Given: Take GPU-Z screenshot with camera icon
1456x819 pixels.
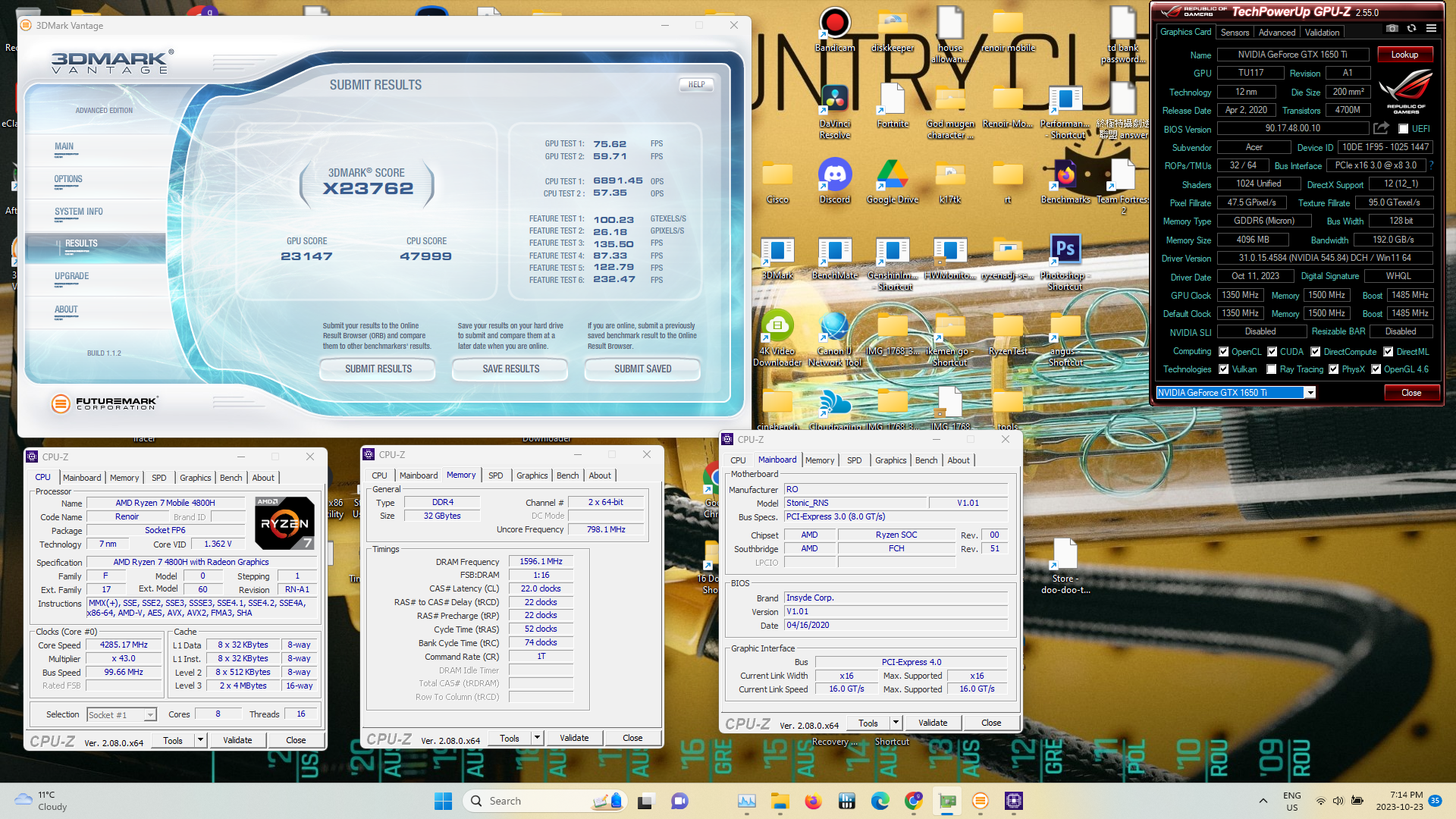Looking at the screenshot, I should [1392, 29].
